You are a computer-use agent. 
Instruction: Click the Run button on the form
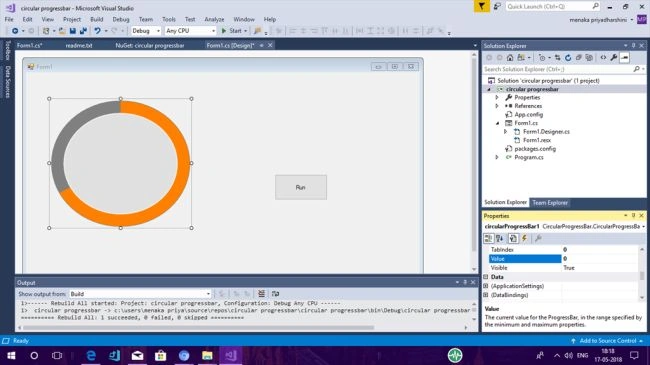(x=301, y=187)
